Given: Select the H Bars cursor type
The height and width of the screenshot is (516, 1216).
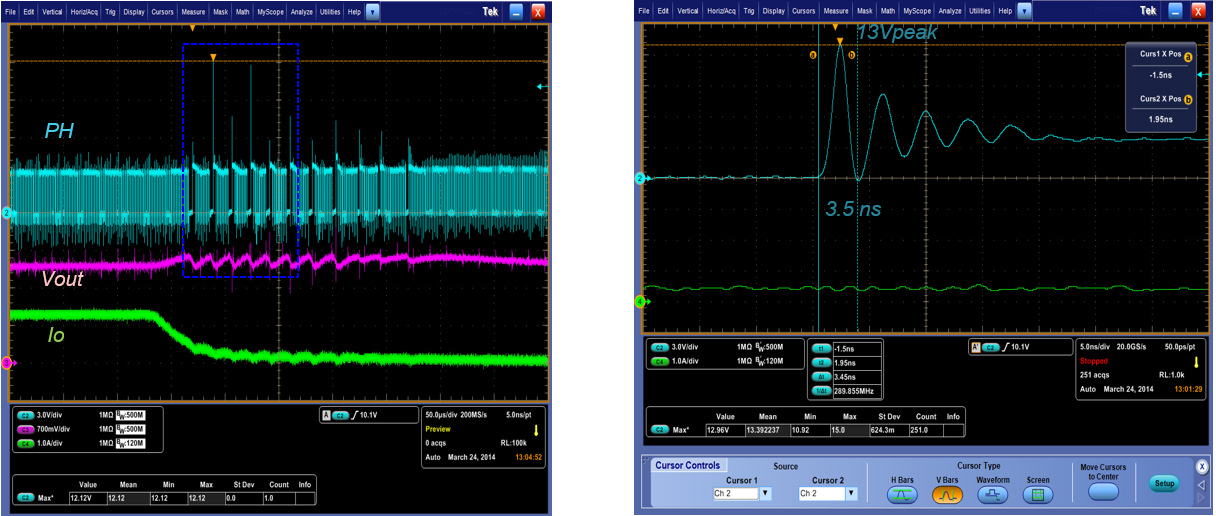Looking at the screenshot, I should [904, 495].
